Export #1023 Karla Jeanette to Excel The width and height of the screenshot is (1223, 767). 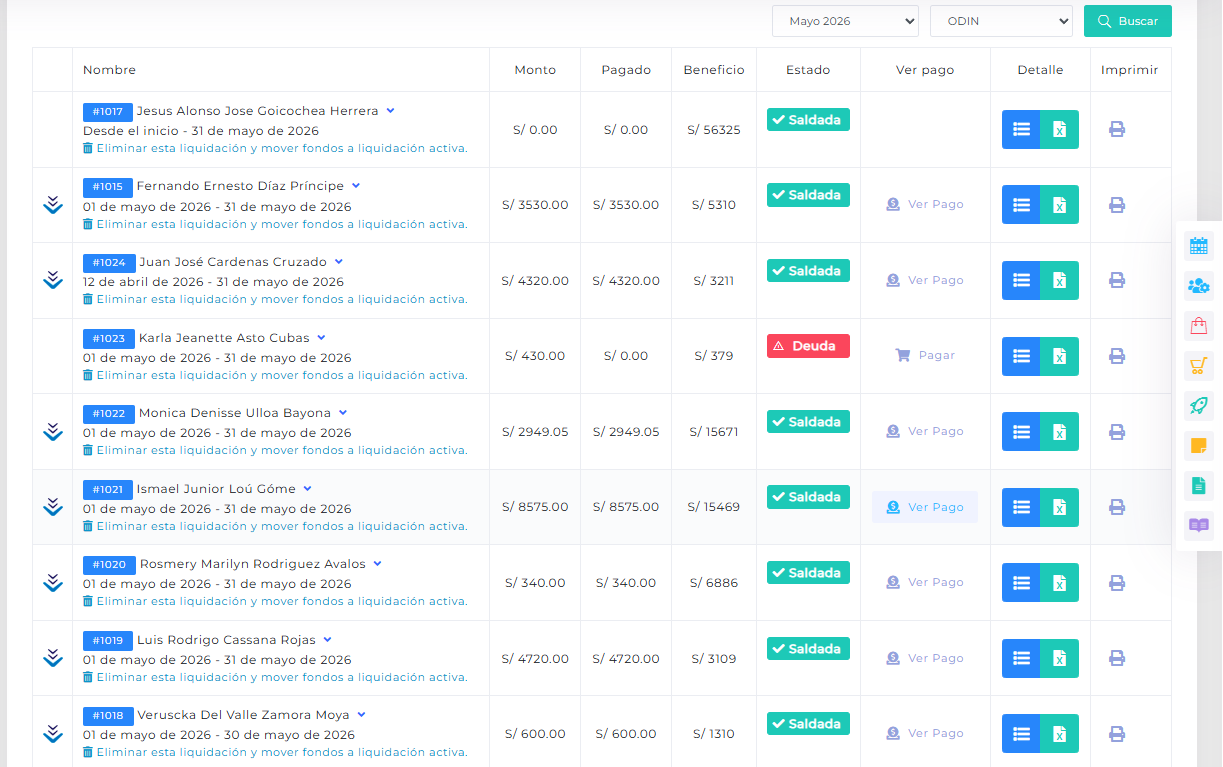click(x=1059, y=356)
